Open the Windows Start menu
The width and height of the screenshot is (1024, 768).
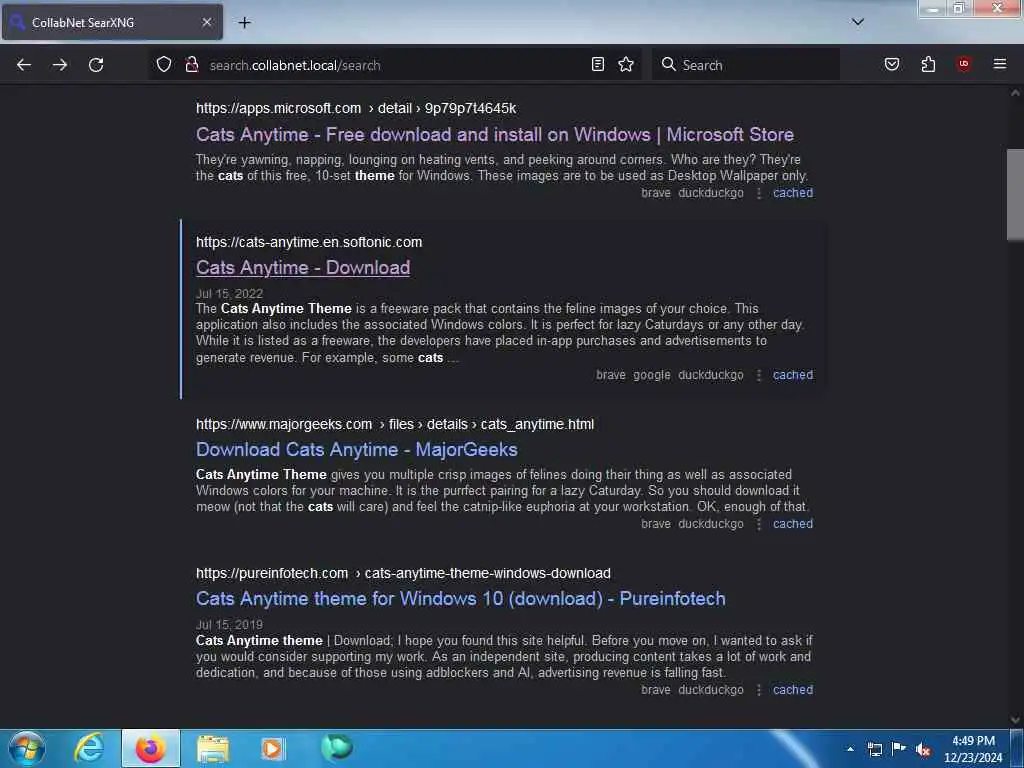point(27,748)
